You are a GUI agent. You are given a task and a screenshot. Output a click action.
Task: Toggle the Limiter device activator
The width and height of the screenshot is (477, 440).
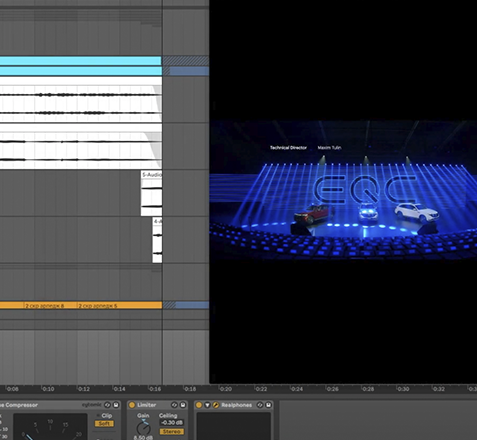tap(132, 405)
